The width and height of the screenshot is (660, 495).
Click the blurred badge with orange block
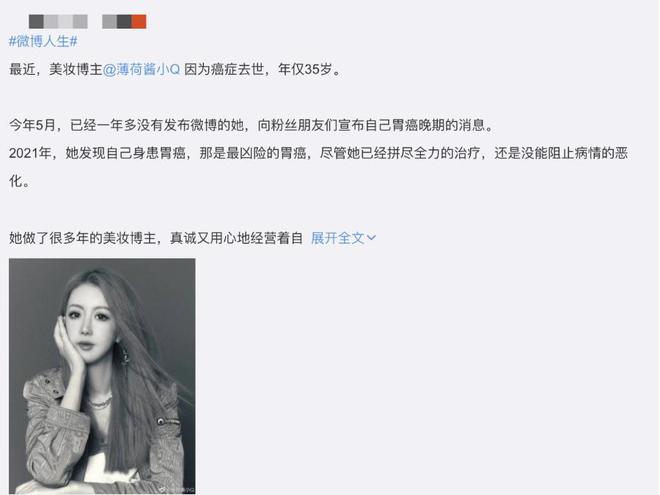pyautogui.click(x=124, y=21)
